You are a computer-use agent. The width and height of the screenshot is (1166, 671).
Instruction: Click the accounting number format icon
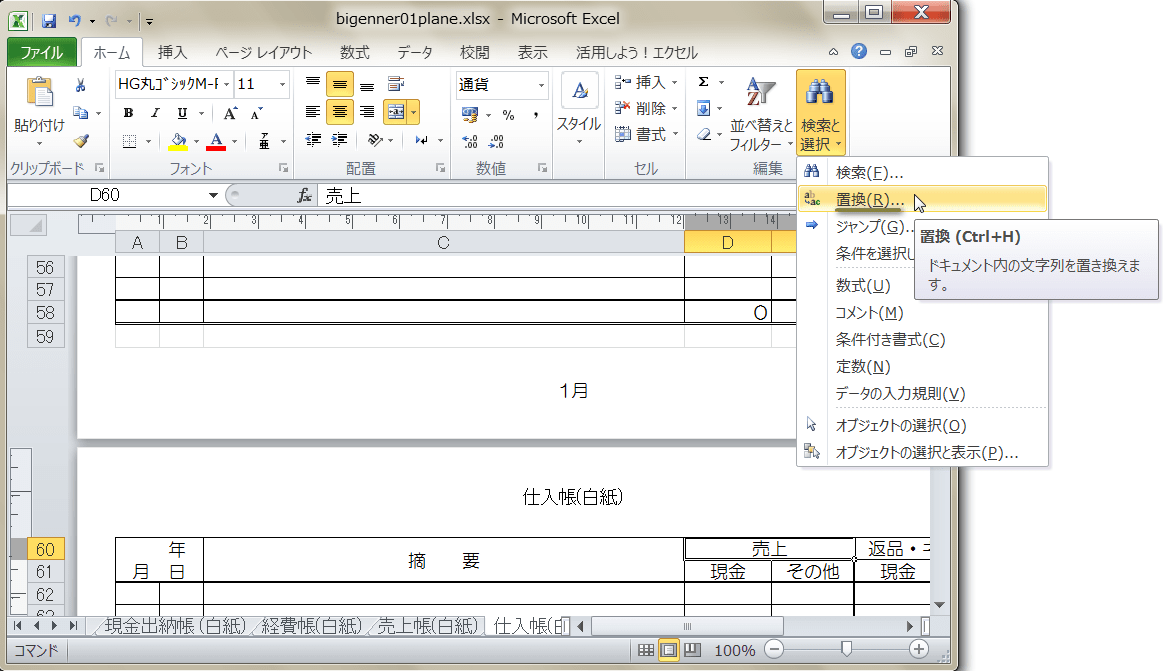469,115
